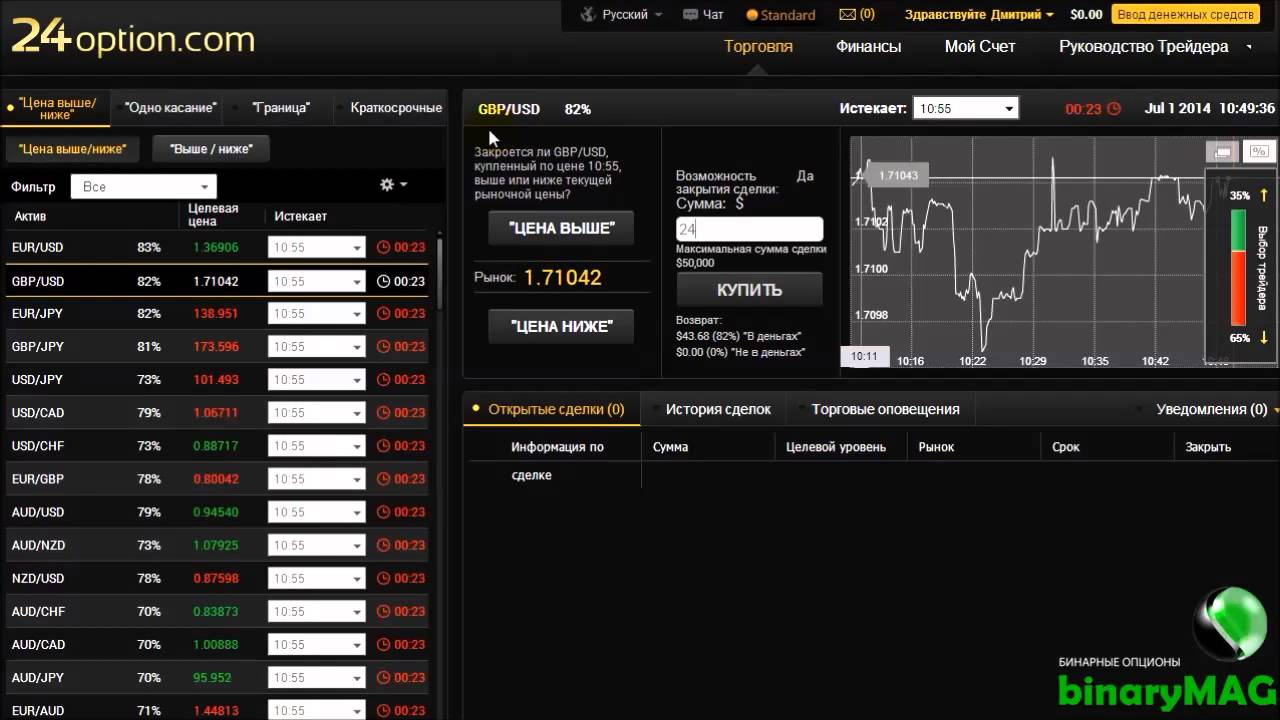Viewport: 1280px width, 720px height.
Task: Open the История сделок tab
Action: tap(718, 409)
